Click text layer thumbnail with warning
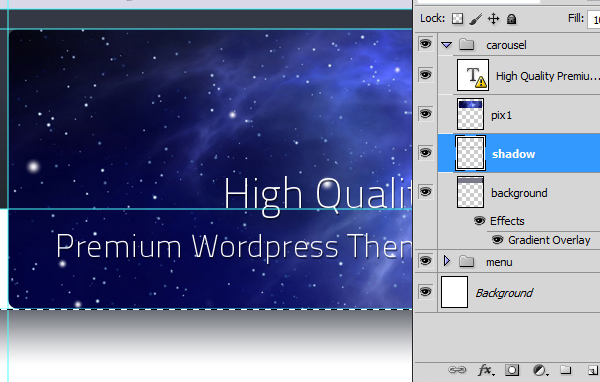Viewport: 600px width, 382px height. coord(473,75)
